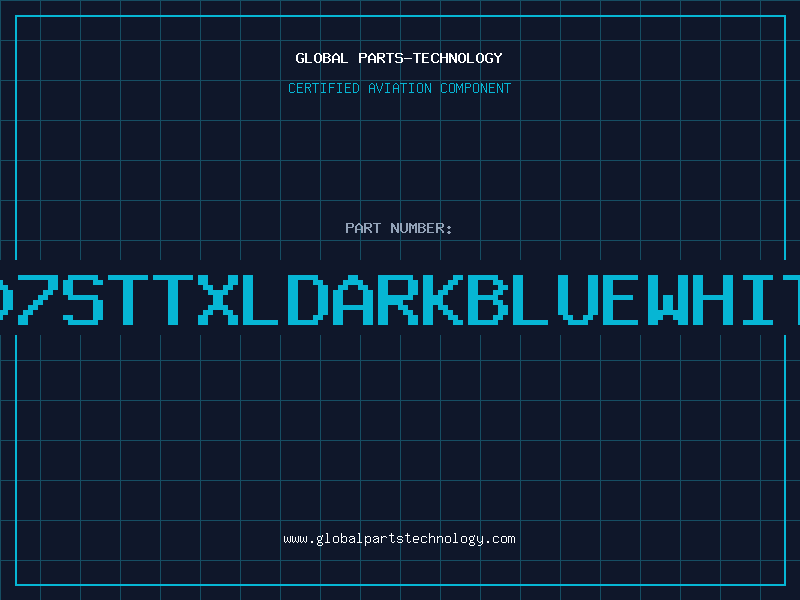Click the large letter B in BLUE

pyautogui.click(x=488, y=300)
